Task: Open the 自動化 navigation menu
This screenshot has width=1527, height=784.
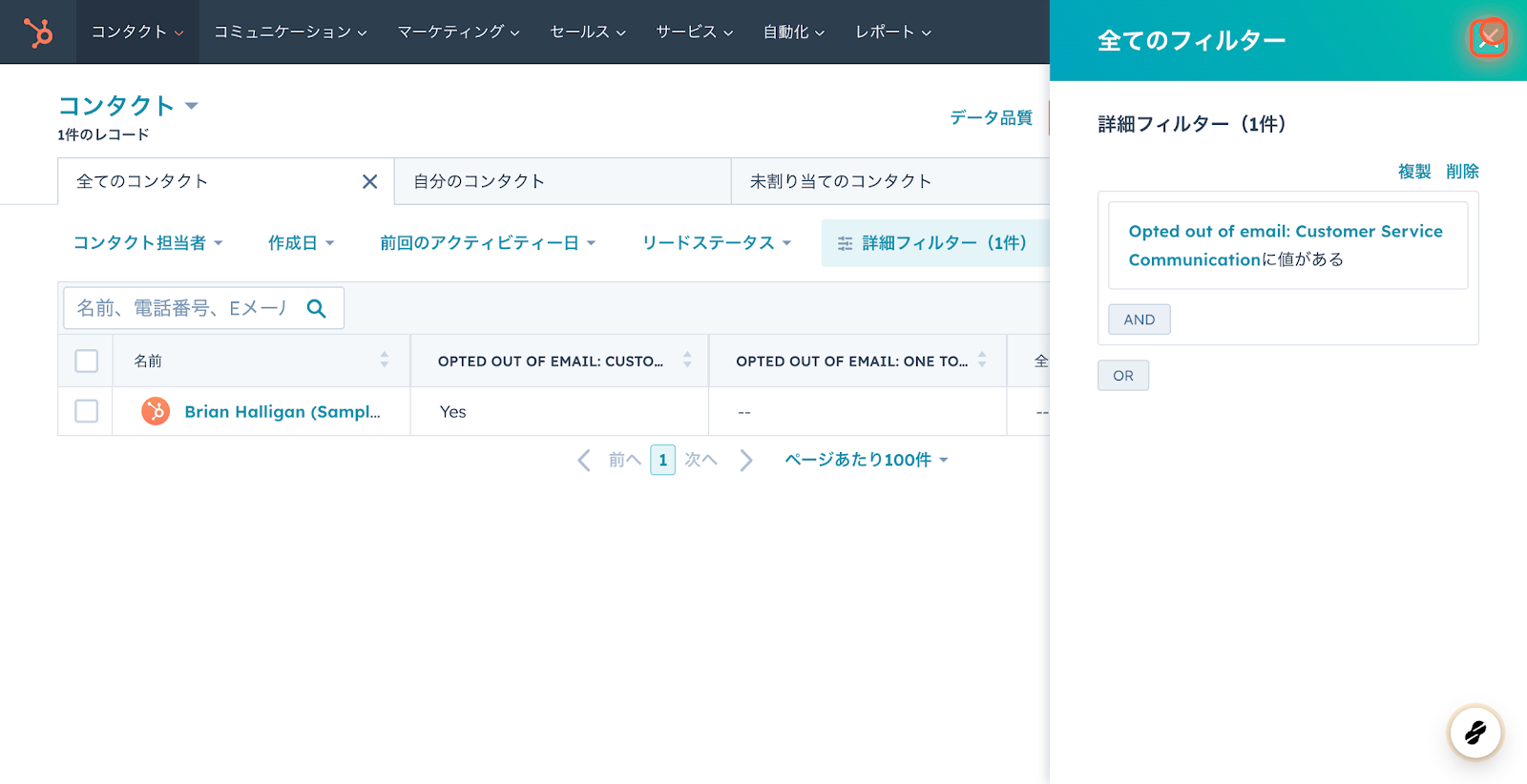Action: (x=794, y=31)
